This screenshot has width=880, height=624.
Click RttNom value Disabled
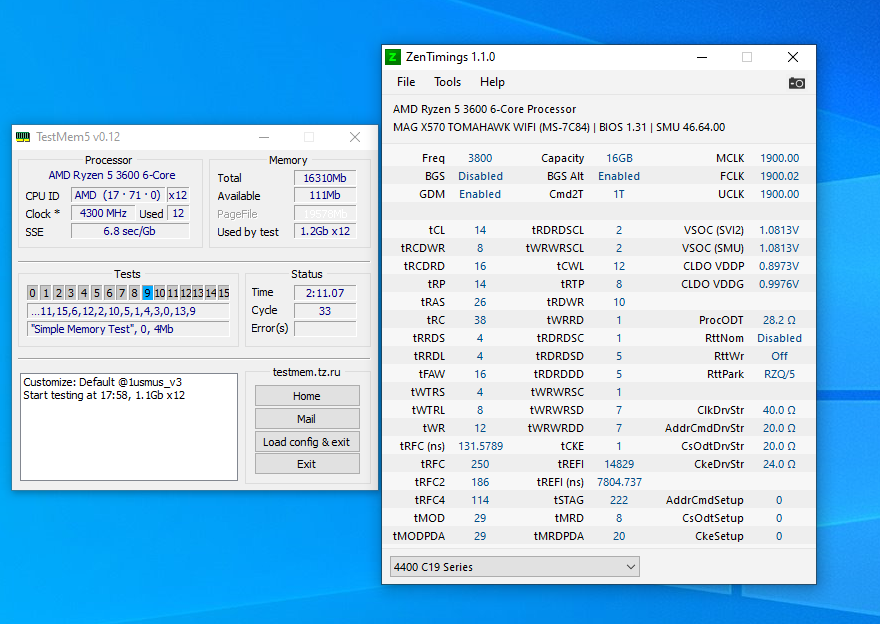(779, 338)
